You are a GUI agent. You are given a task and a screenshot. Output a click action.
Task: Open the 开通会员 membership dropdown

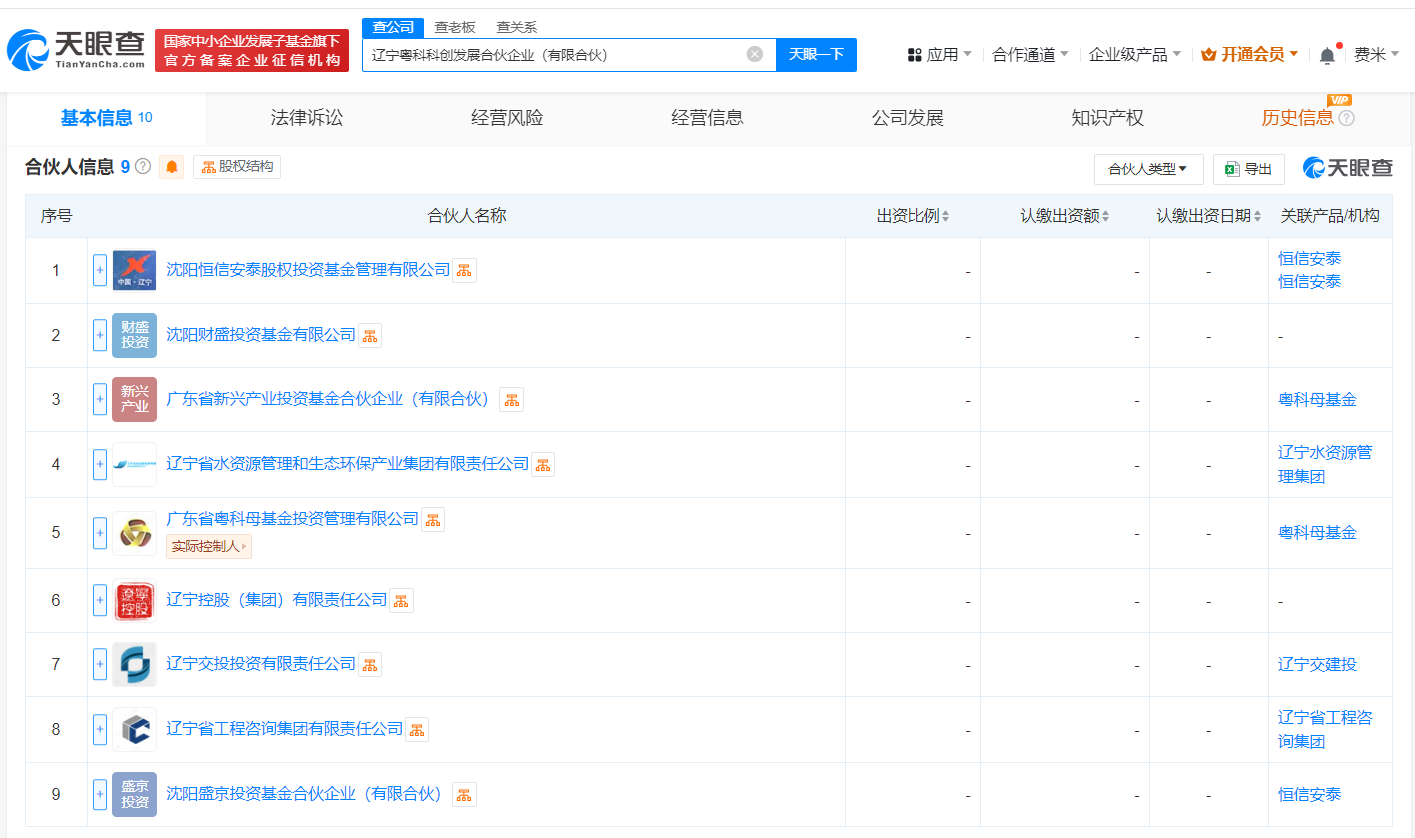tap(1250, 55)
